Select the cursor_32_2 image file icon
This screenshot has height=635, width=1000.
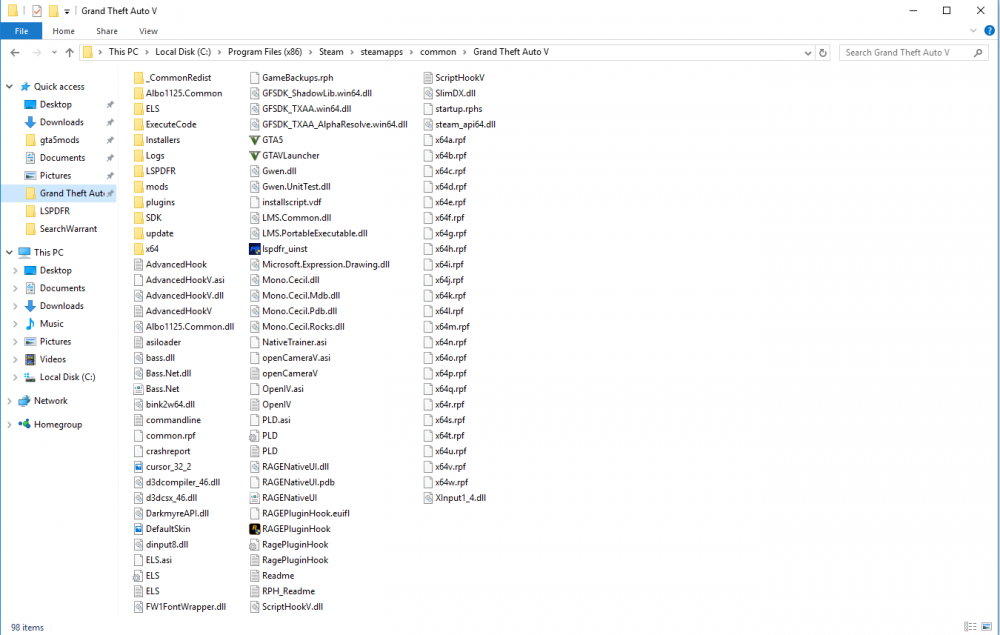(138, 467)
